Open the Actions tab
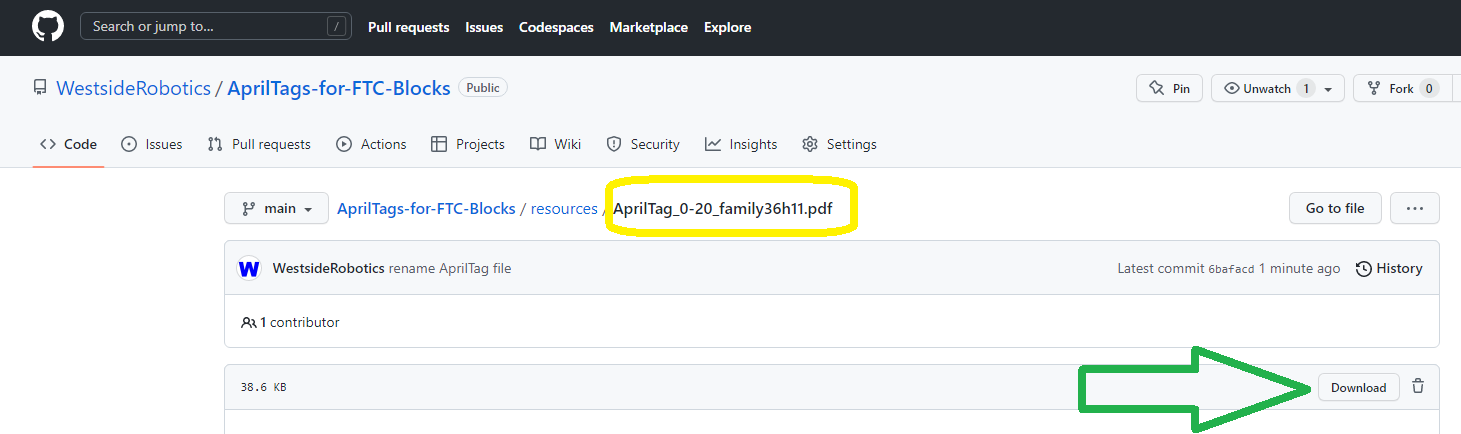Image resolution: width=1461 pixels, height=434 pixels. click(371, 144)
